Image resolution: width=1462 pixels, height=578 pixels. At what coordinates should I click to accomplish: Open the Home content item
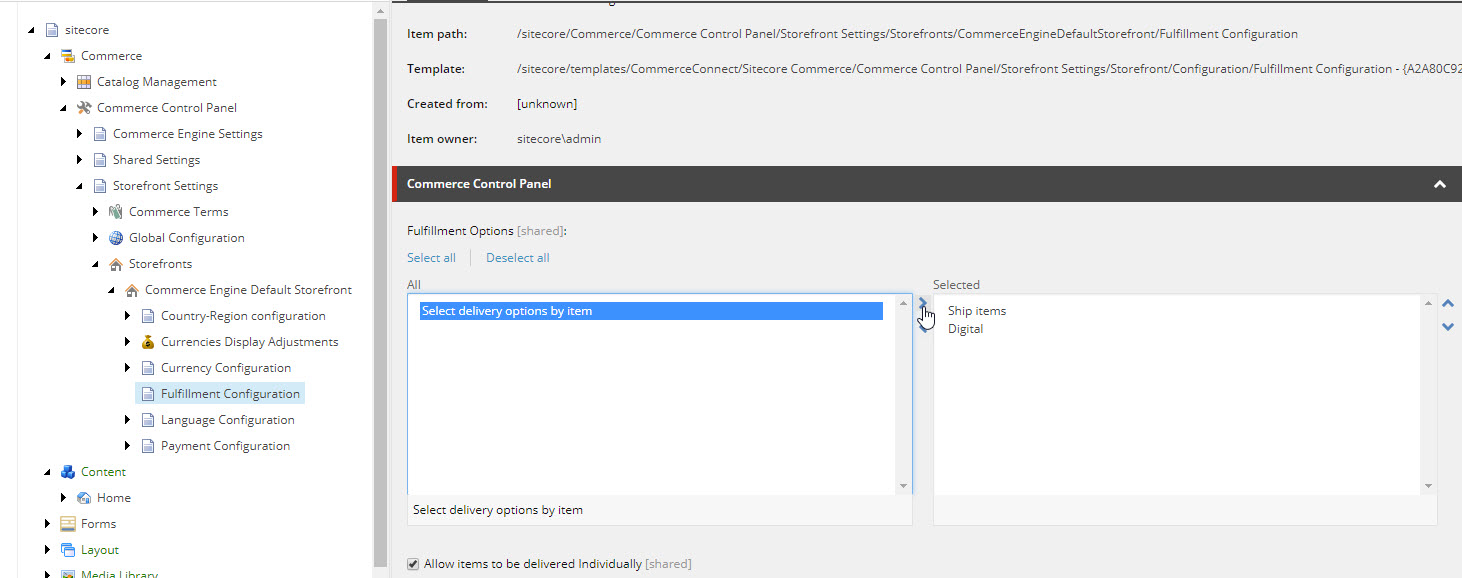click(x=114, y=498)
